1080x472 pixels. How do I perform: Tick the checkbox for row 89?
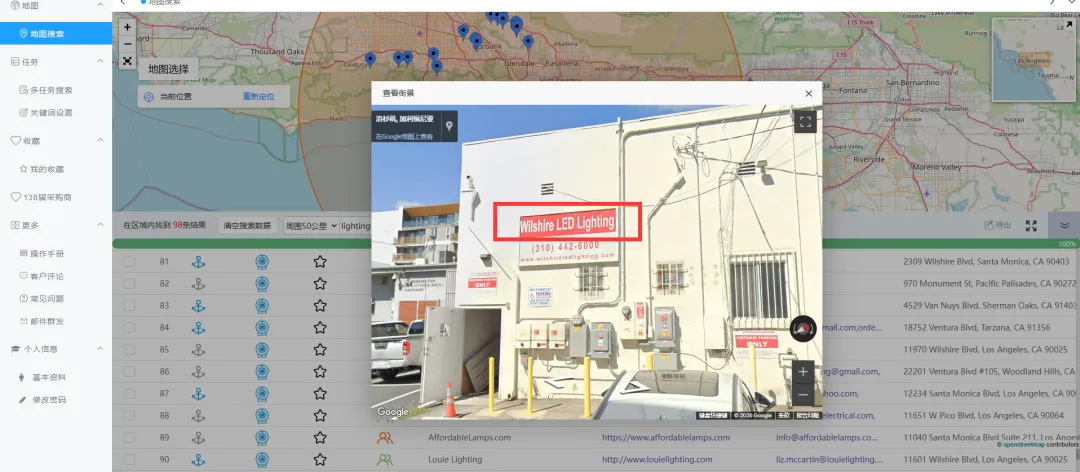(x=129, y=438)
